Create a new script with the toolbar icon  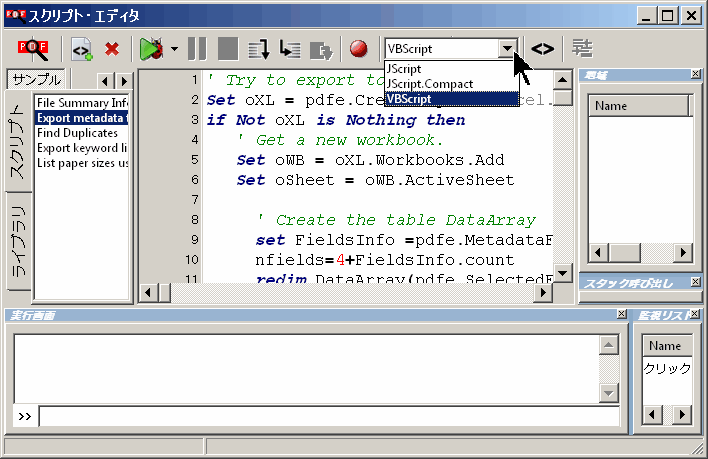pos(81,48)
